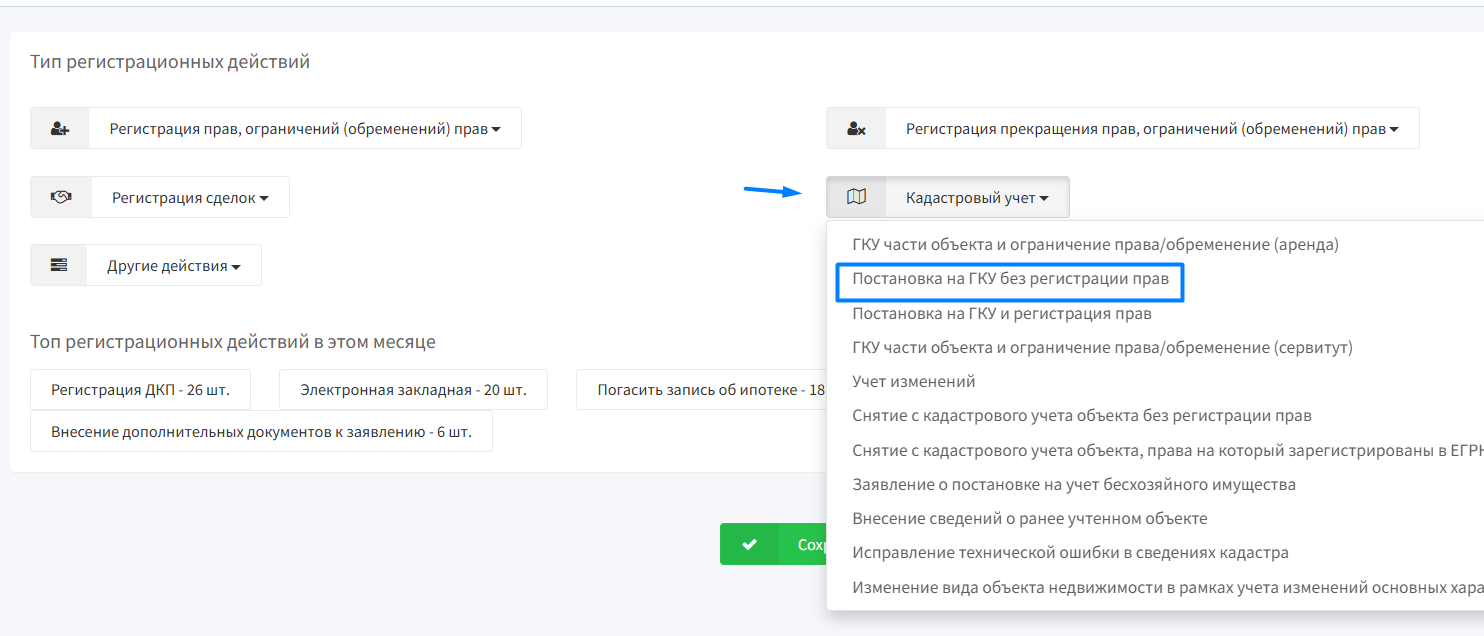Open Регистрация прекращения прав dropdown
Screen dimensions: 1484x636
pos(1151,129)
